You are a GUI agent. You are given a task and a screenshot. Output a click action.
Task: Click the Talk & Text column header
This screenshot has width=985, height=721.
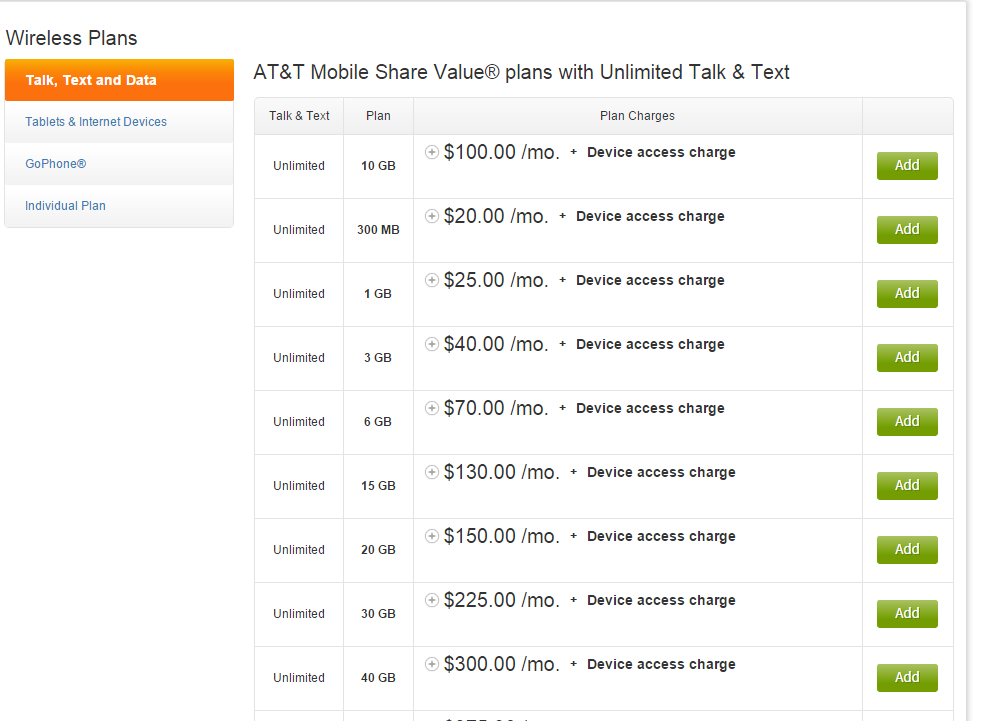299,116
